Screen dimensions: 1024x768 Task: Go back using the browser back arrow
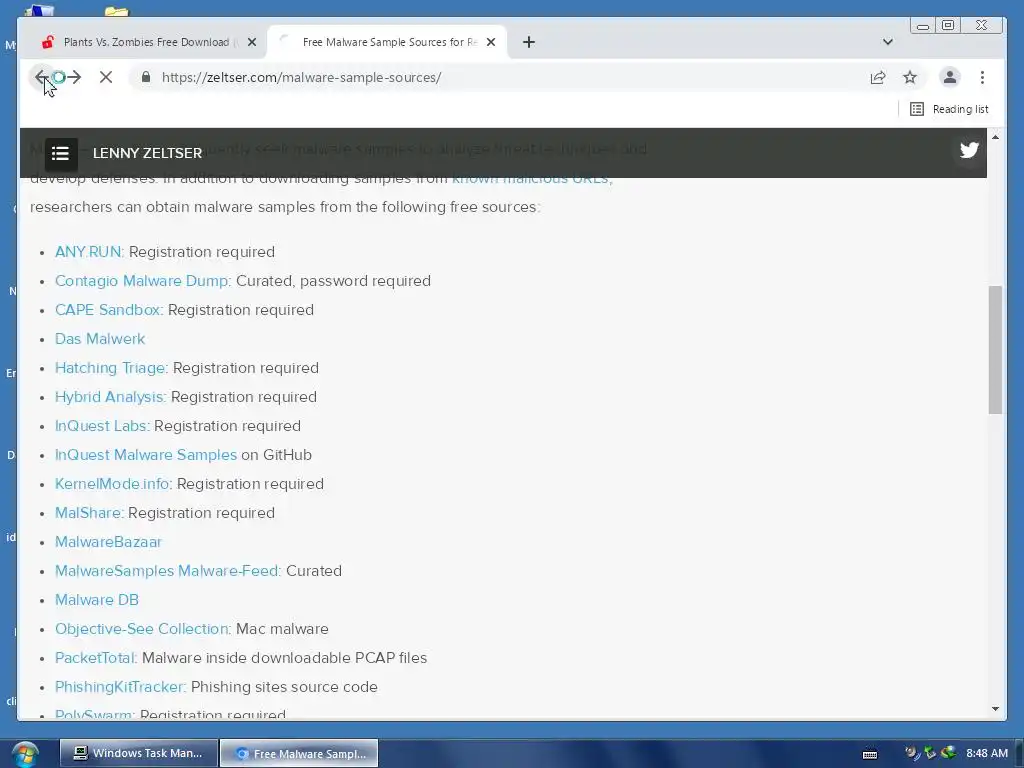(x=42, y=77)
